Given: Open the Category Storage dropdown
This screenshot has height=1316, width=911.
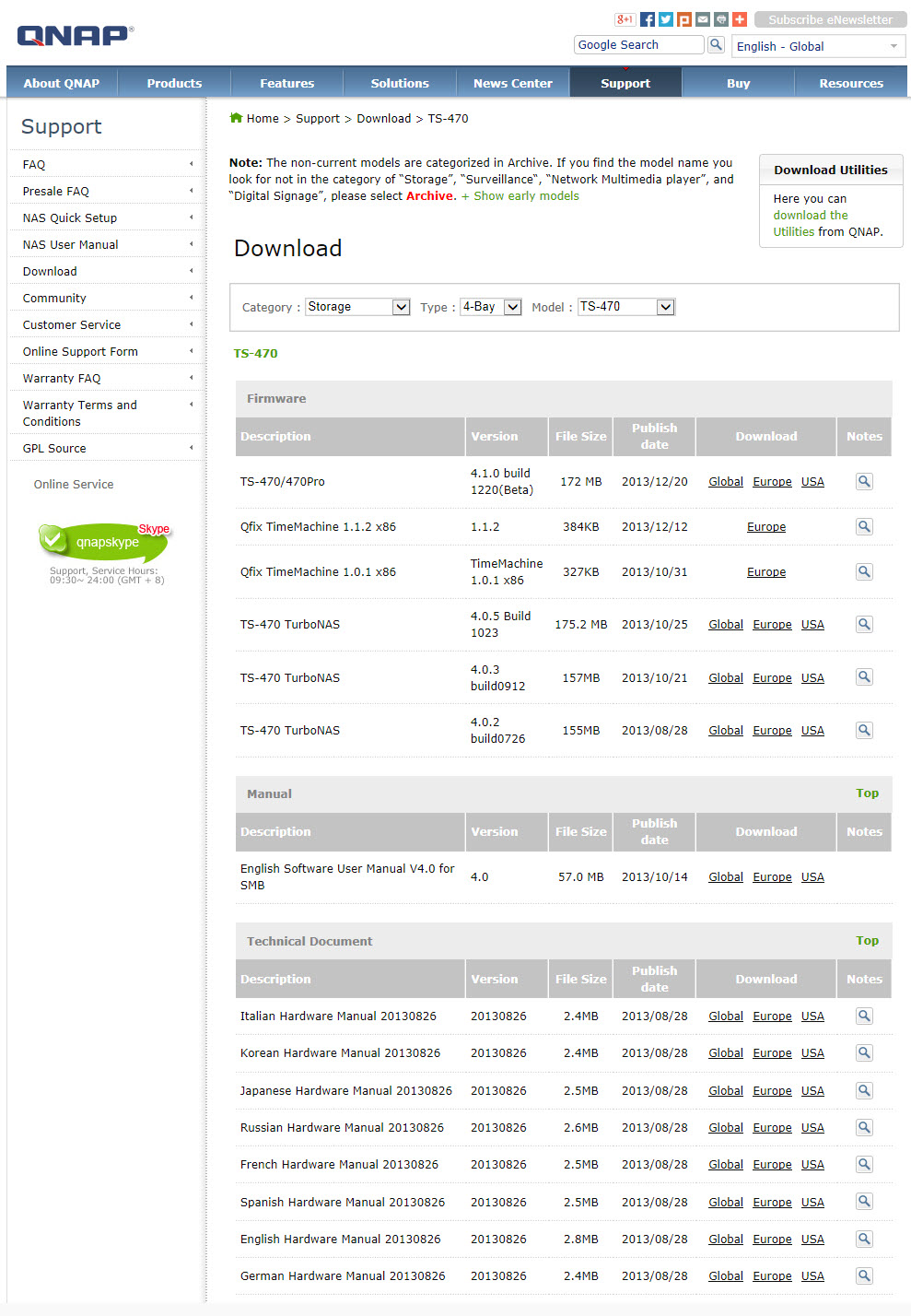Looking at the screenshot, I should tap(357, 307).
